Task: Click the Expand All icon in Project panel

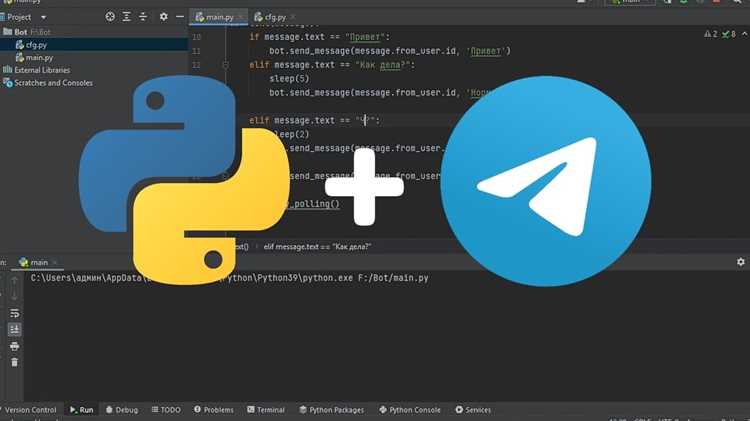Action: [x=126, y=17]
